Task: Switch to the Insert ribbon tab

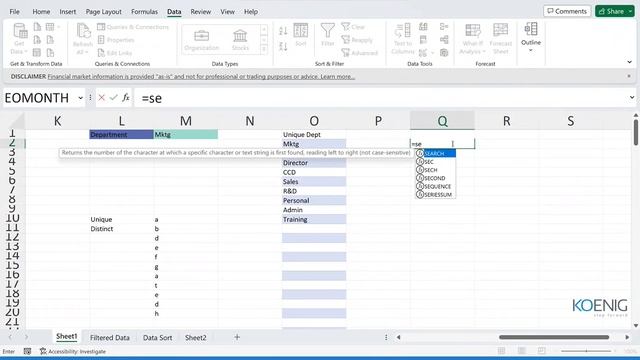Action: pyautogui.click(x=68, y=11)
